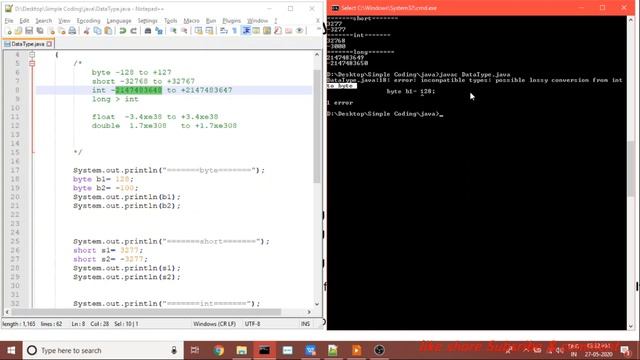
Task: Open the File menu in Notepad++
Action: tap(9, 20)
